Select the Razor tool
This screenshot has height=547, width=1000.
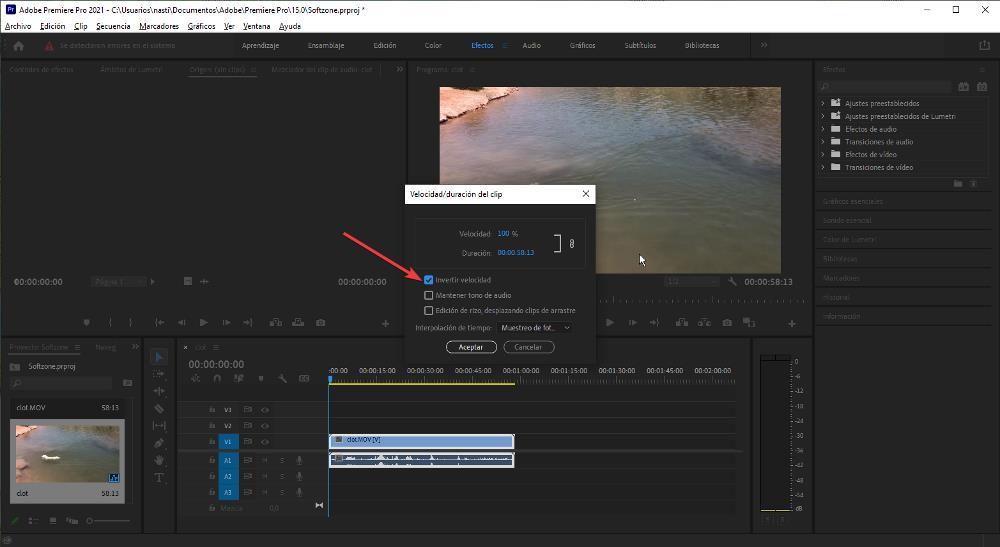pyautogui.click(x=159, y=409)
